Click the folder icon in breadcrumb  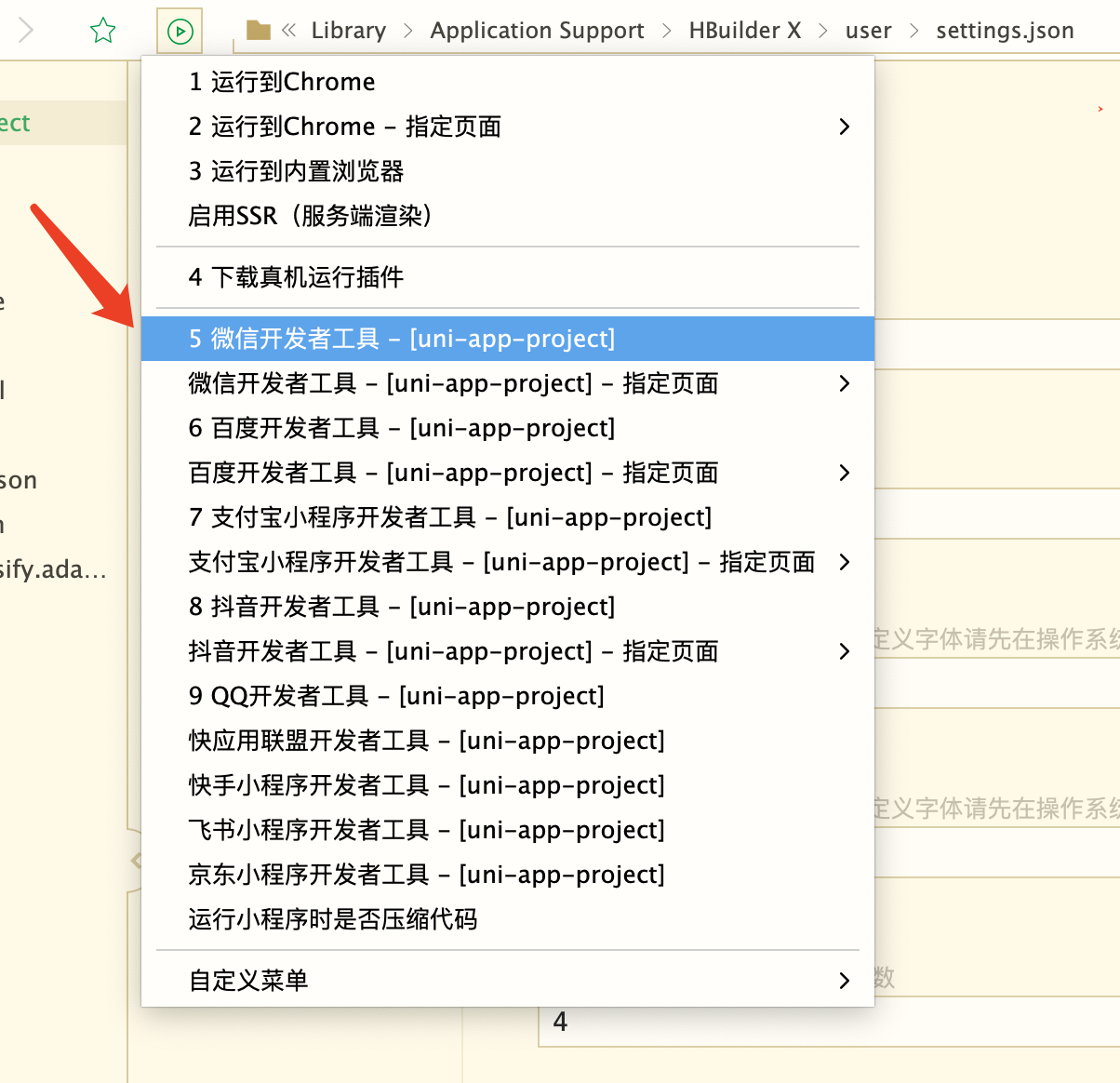point(259,31)
